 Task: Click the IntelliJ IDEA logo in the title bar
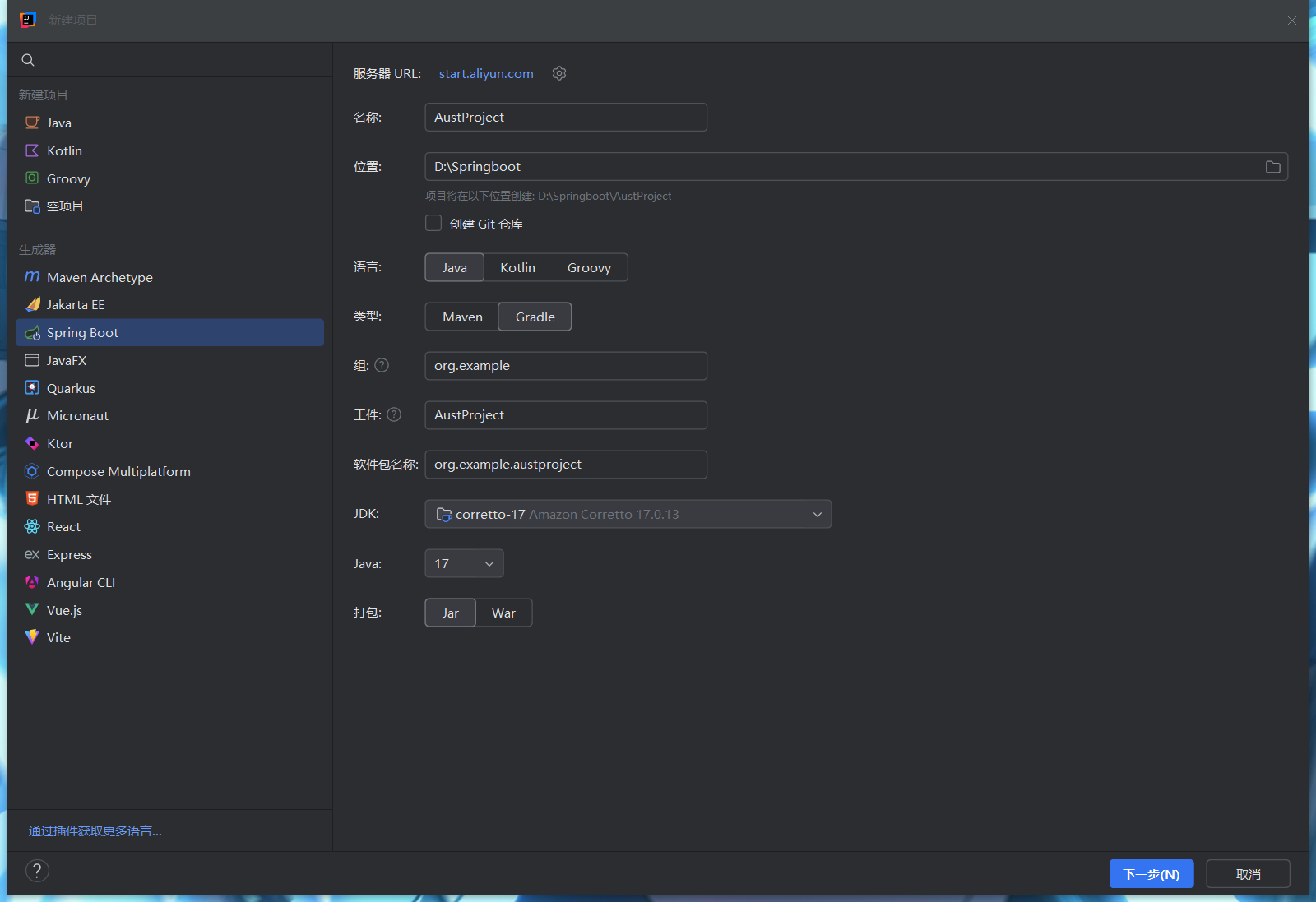pyautogui.click(x=28, y=20)
